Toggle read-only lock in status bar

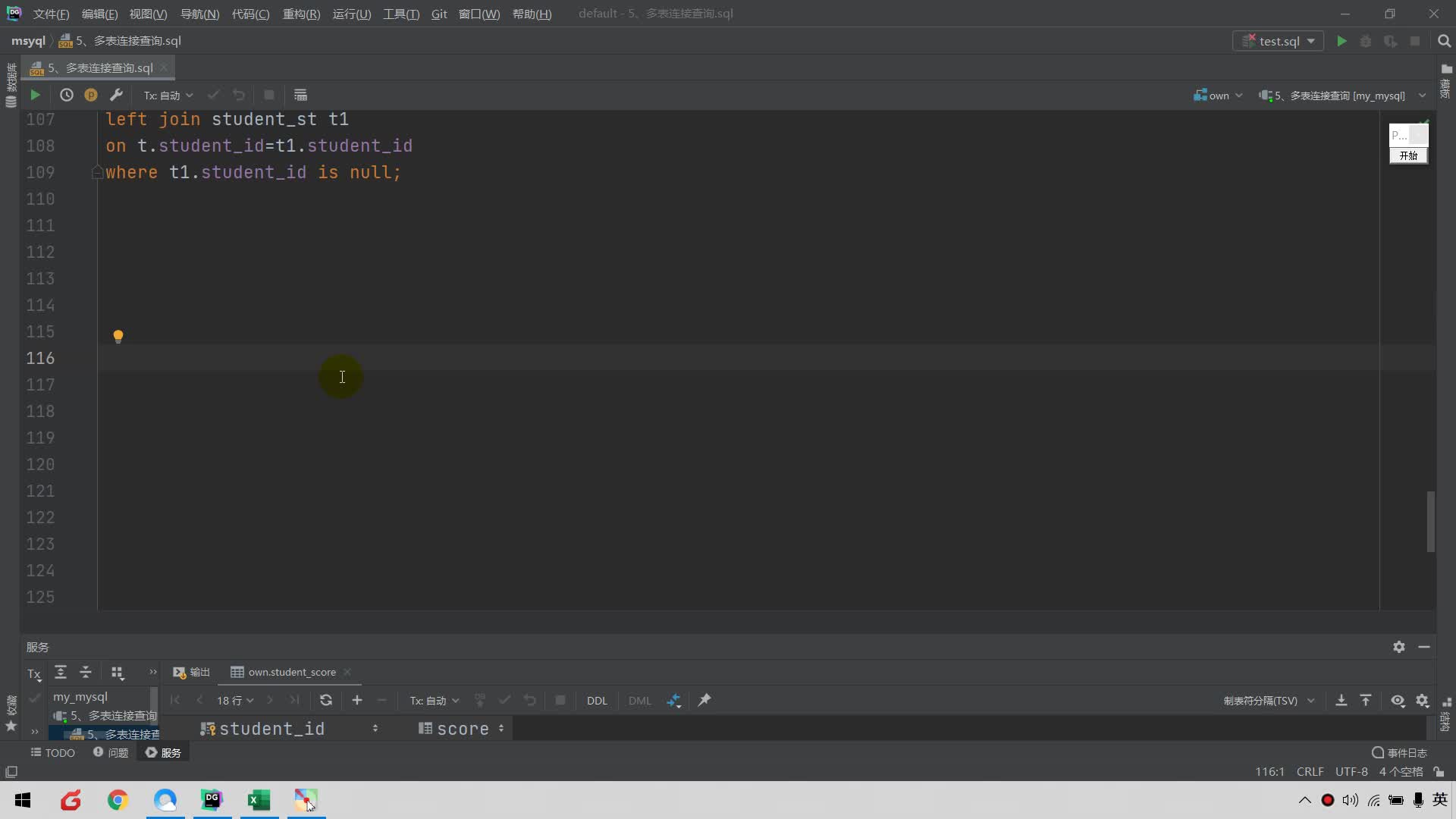(1439, 771)
